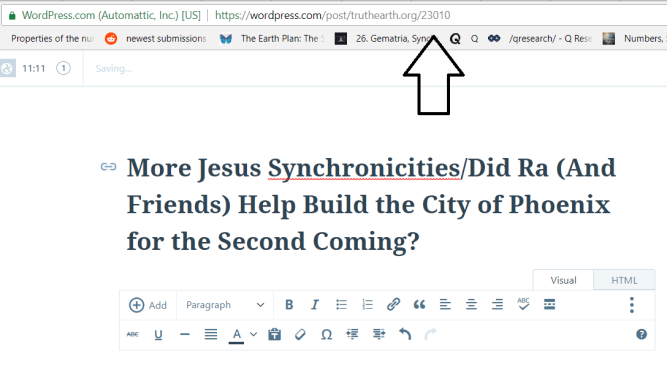This screenshot has height=370, width=667.
Task: Justify the text alignment
Action: pyautogui.click(x=211, y=334)
